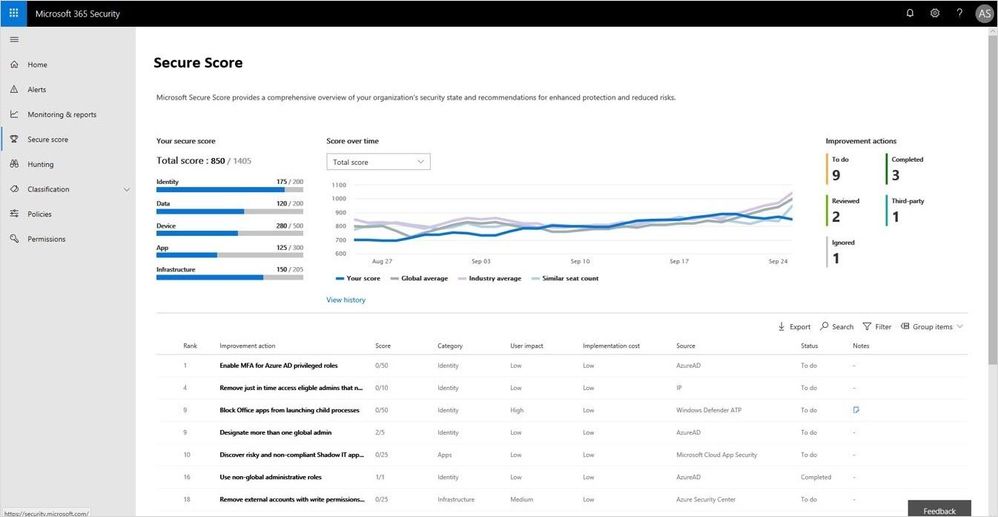Image resolution: width=998 pixels, height=517 pixels.
Task: Sort by the Source column header
Action: coord(685,346)
